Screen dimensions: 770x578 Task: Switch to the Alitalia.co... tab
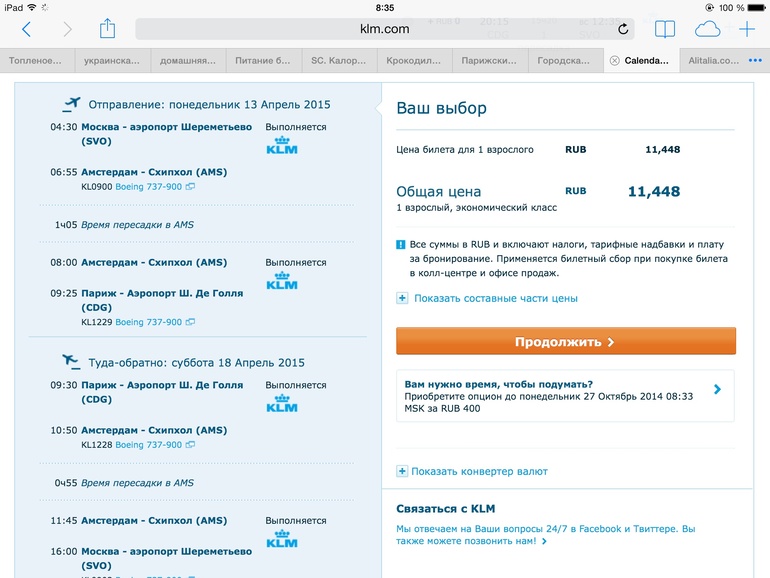[713, 60]
